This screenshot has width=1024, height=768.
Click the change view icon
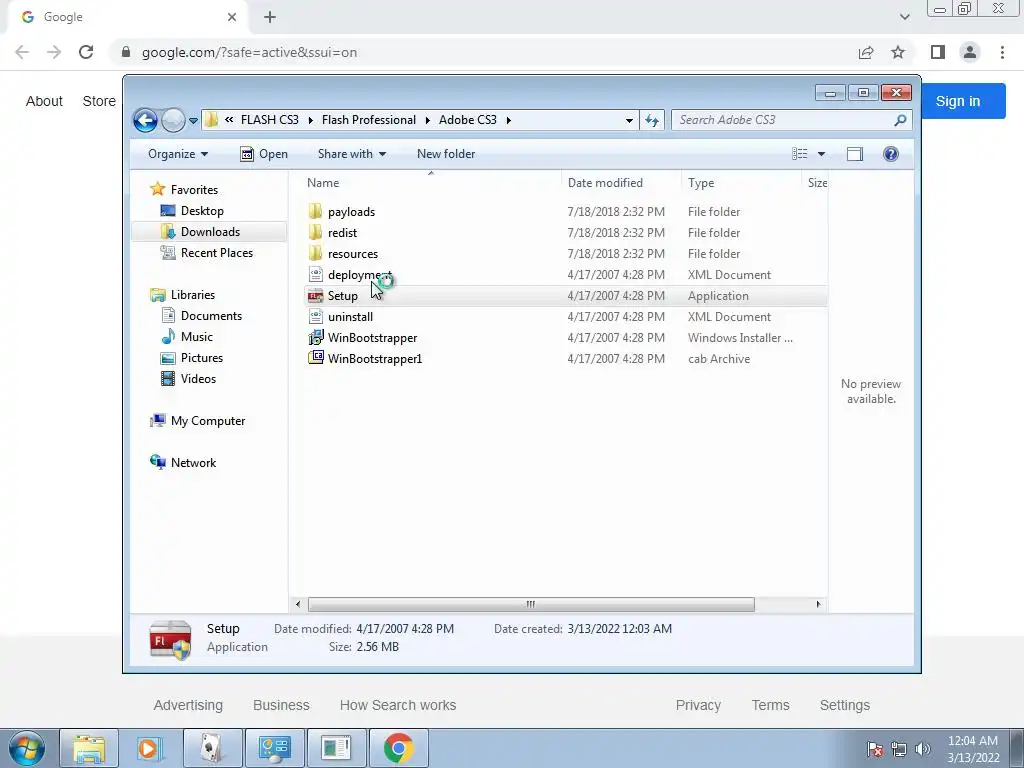(800, 154)
